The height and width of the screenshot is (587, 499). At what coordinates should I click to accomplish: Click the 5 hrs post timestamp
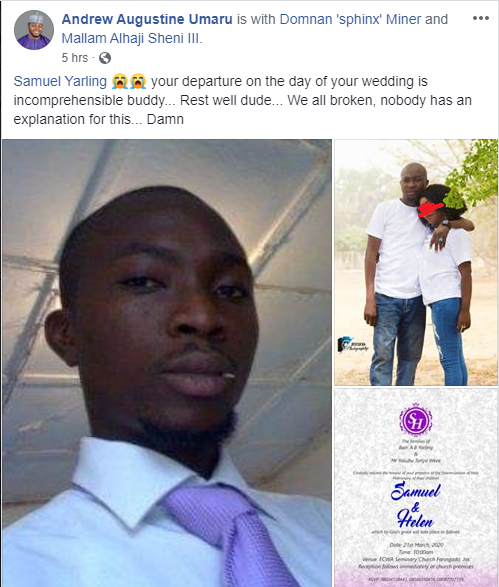(x=74, y=58)
